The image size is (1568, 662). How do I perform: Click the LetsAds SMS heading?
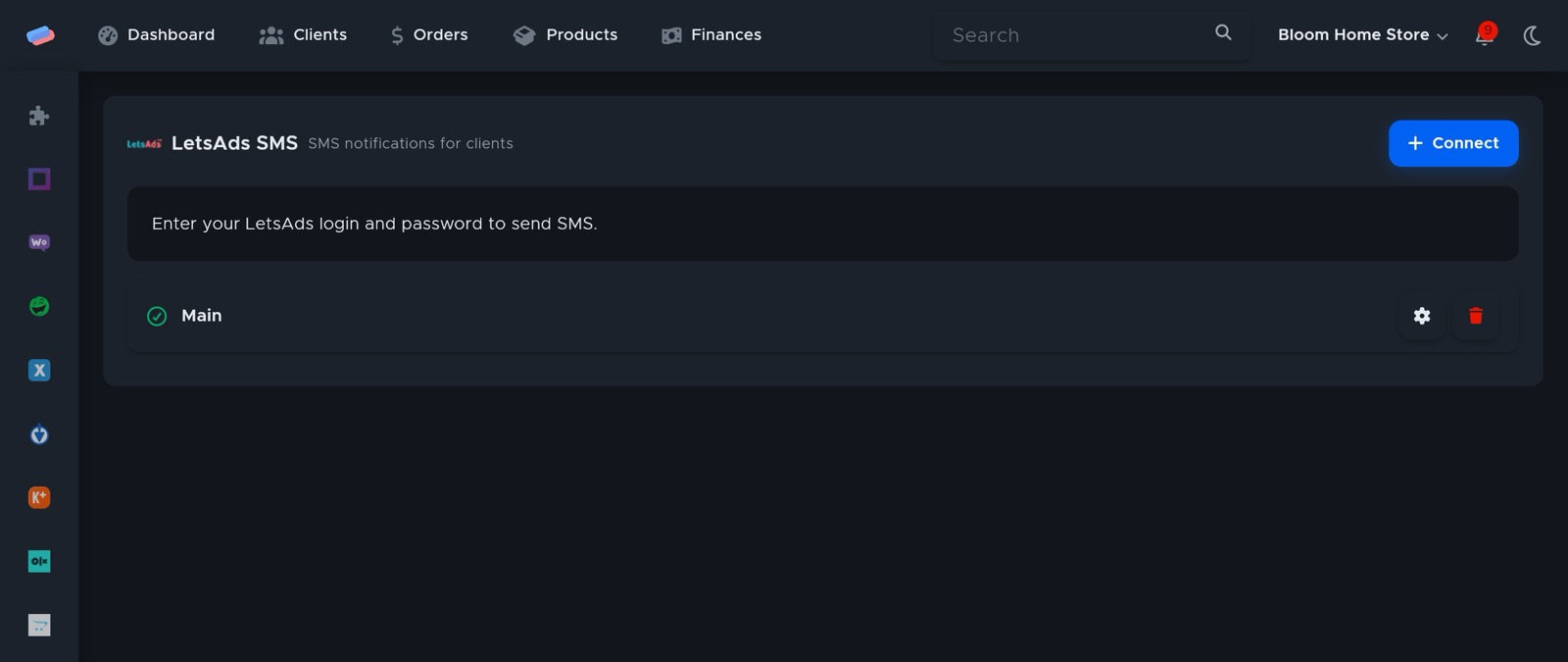[x=234, y=143]
